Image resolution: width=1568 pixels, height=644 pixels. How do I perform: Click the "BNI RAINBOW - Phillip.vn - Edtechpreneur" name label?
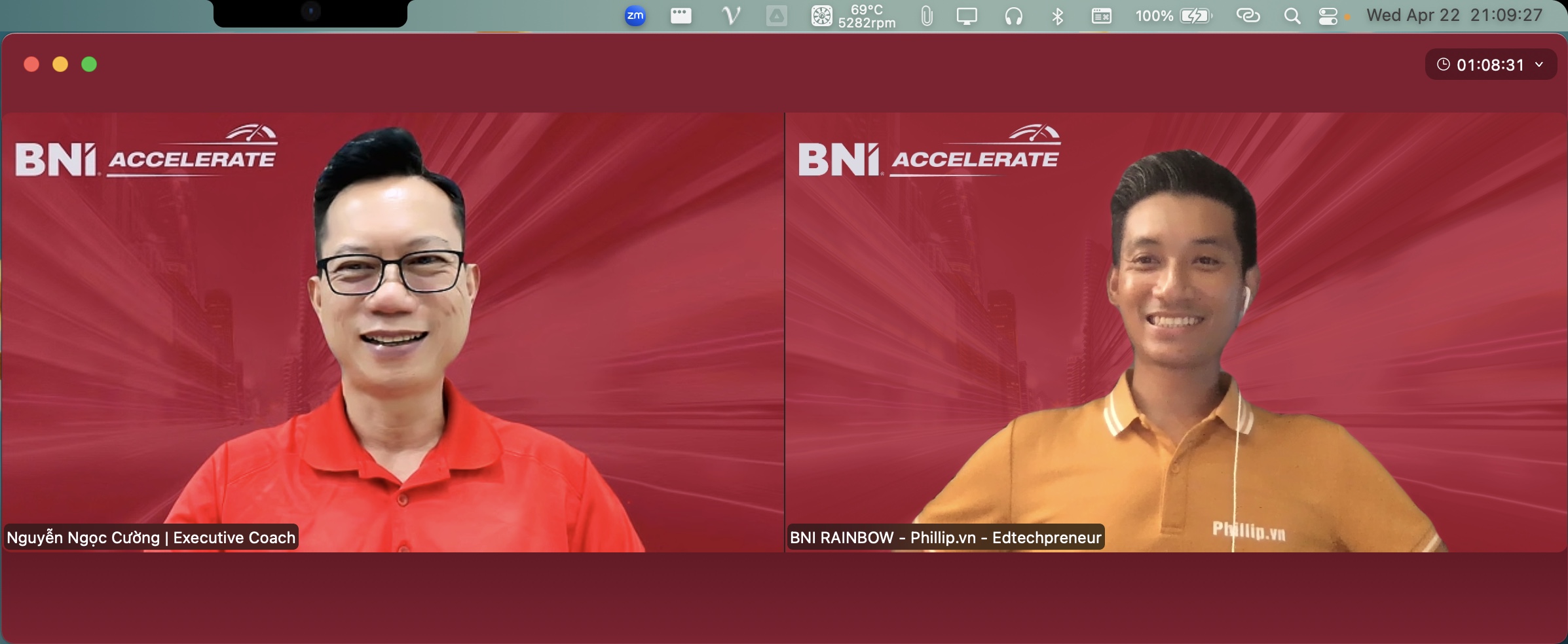point(945,537)
